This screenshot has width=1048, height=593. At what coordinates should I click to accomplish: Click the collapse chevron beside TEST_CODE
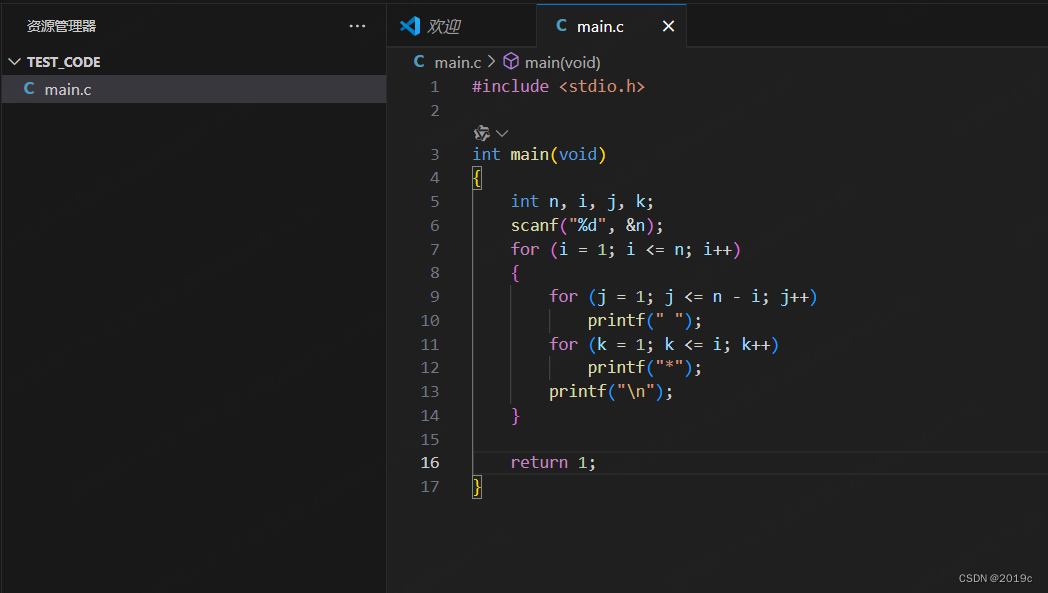point(14,61)
